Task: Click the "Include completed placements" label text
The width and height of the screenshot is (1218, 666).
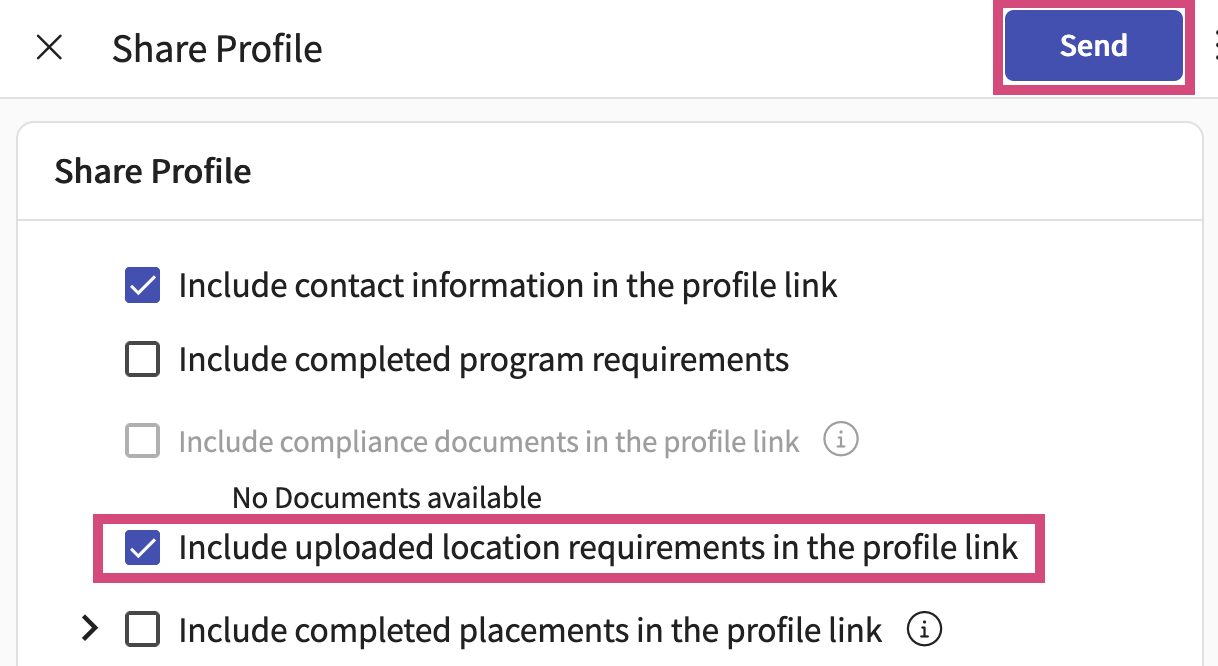Action: tap(529, 629)
